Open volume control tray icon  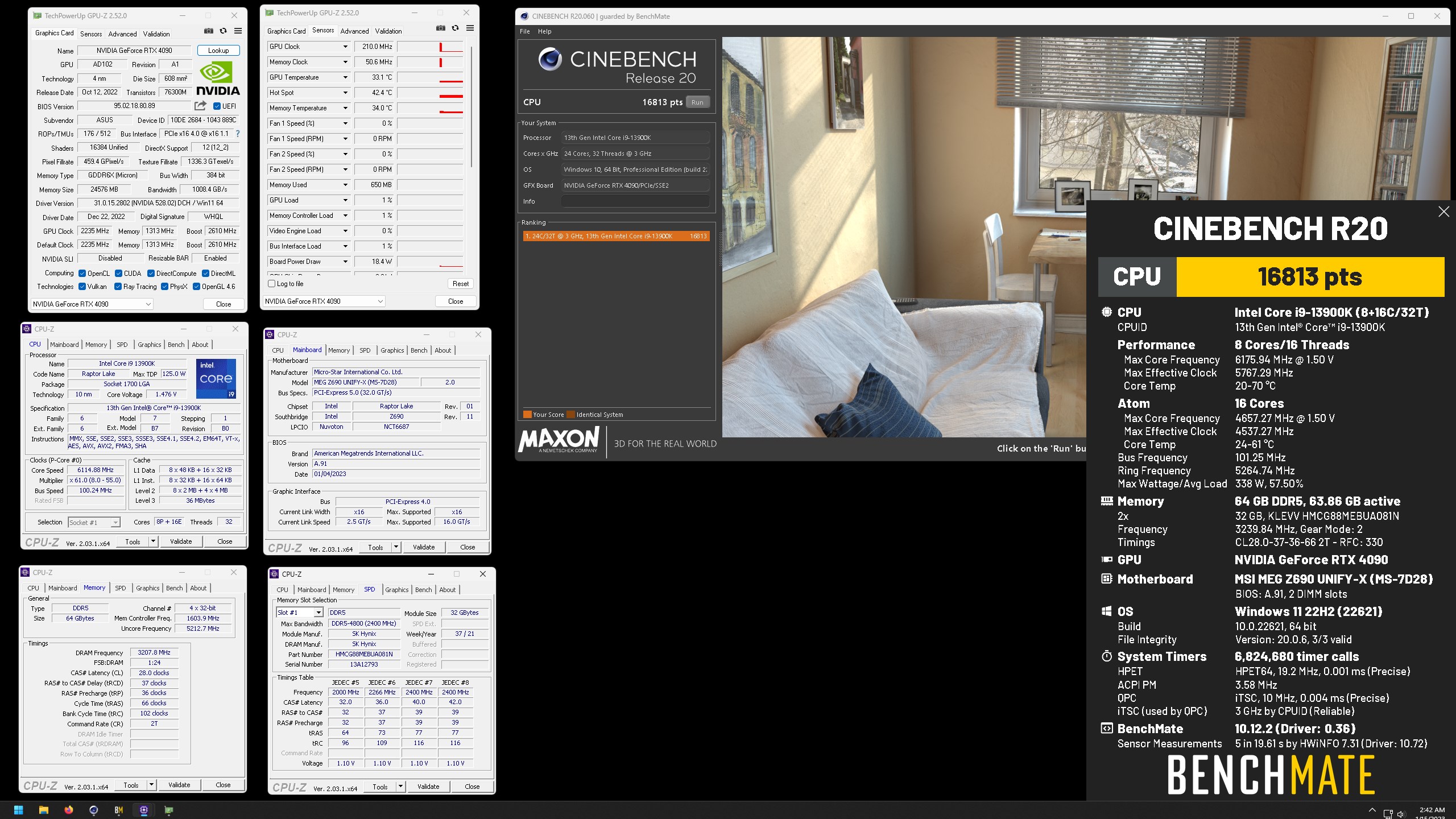click(1401, 814)
